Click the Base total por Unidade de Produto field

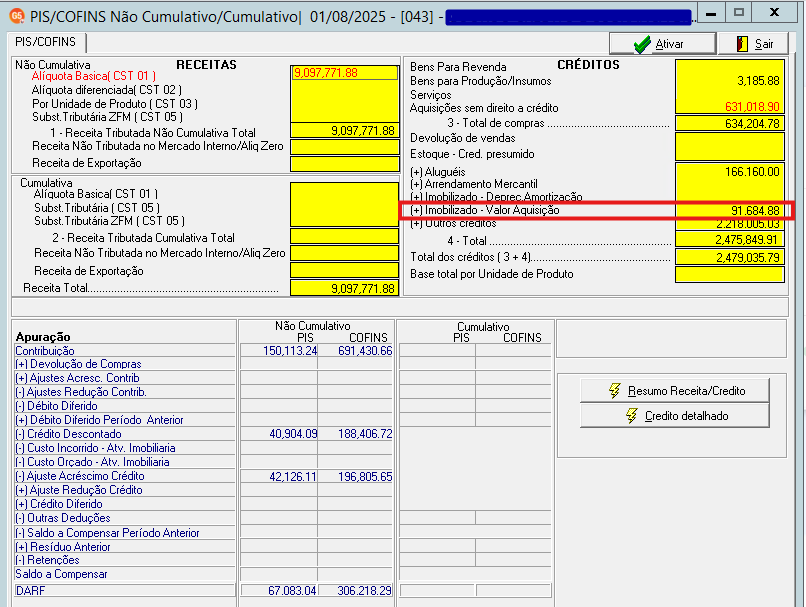(x=730, y=274)
